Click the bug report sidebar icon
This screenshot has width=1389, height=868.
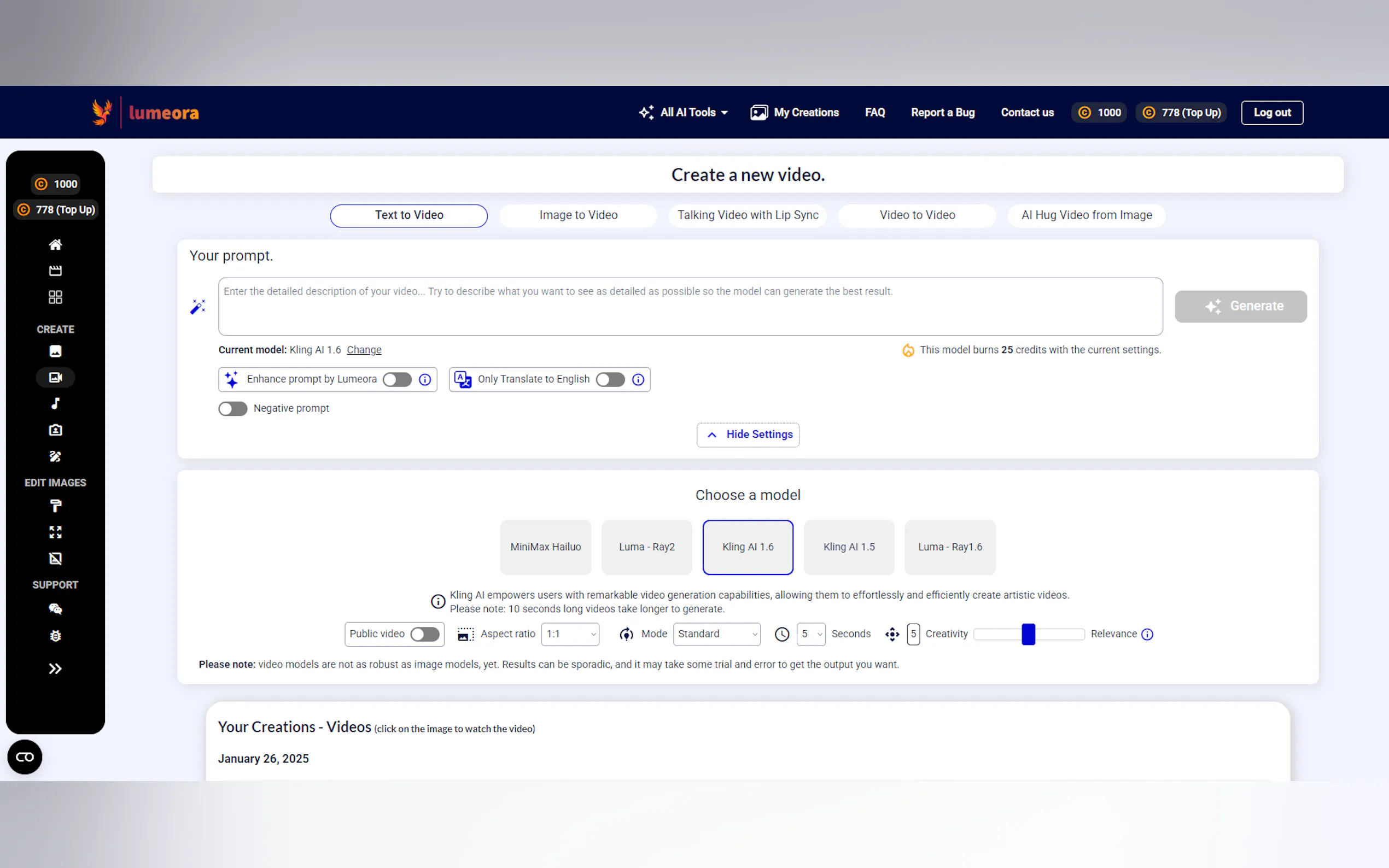pyautogui.click(x=55, y=636)
